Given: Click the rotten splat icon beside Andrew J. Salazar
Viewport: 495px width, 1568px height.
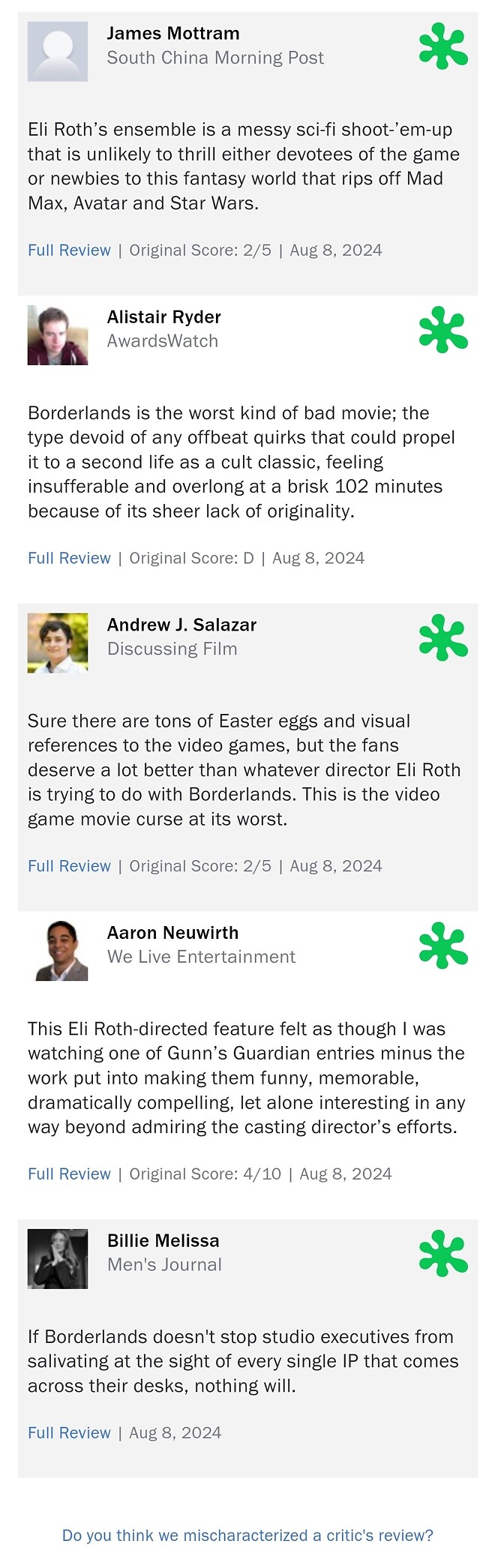Looking at the screenshot, I should [443, 637].
